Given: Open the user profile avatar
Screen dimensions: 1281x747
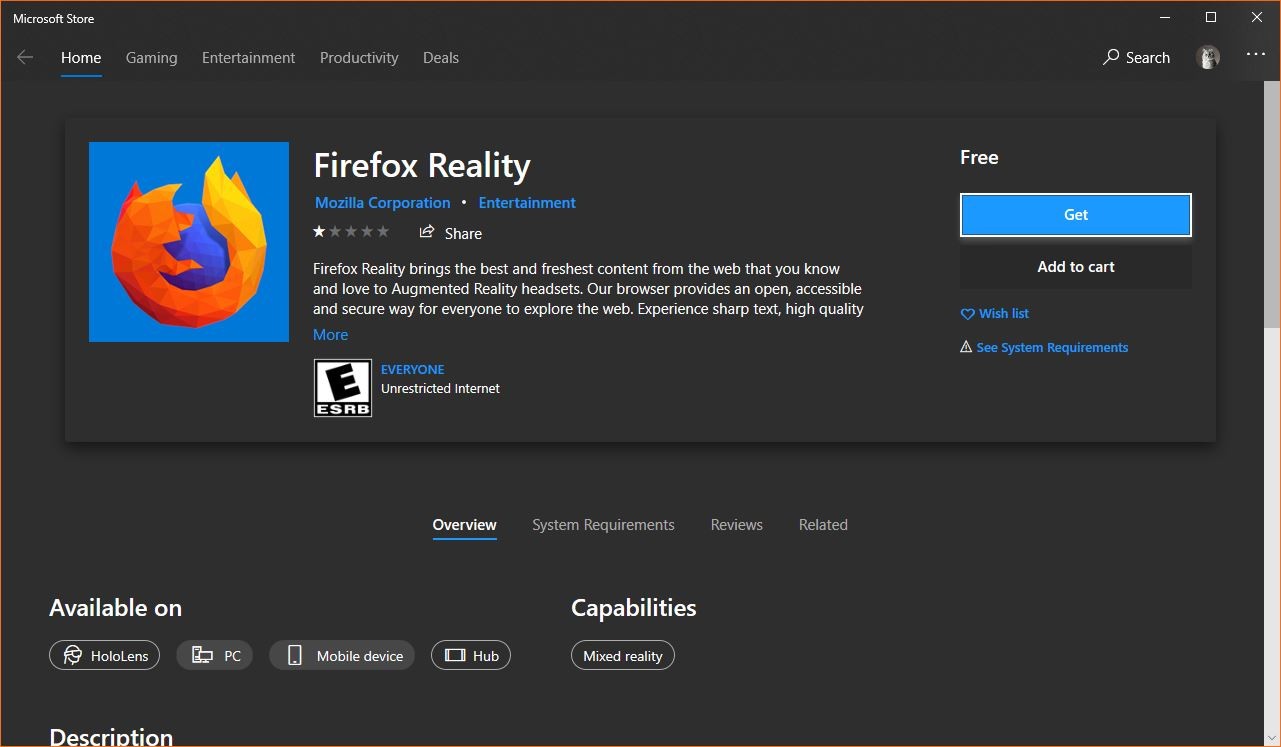Looking at the screenshot, I should [1208, 57].
